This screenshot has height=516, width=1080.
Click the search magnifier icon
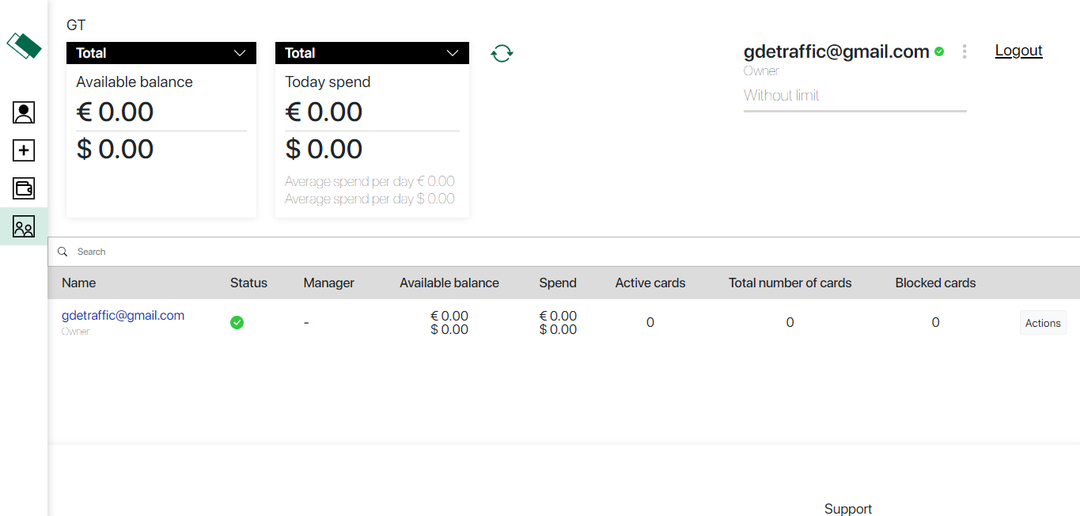63,252
